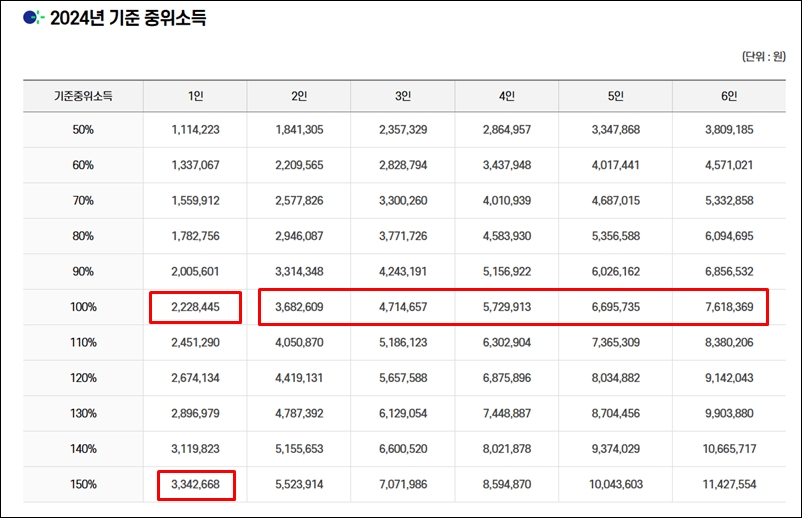The image size is (802, 518).
Task: Select the value 6,695,735
Action: click(x=616, y=307)
